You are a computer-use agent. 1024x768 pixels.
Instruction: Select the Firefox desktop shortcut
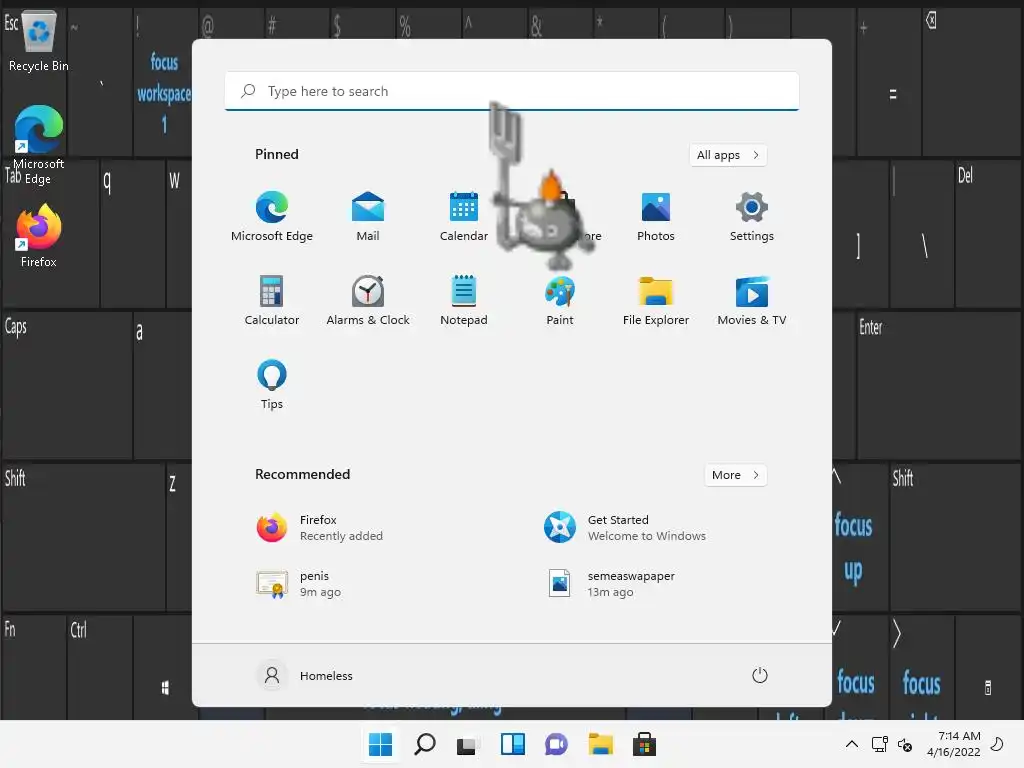click(x=39, y=236)
